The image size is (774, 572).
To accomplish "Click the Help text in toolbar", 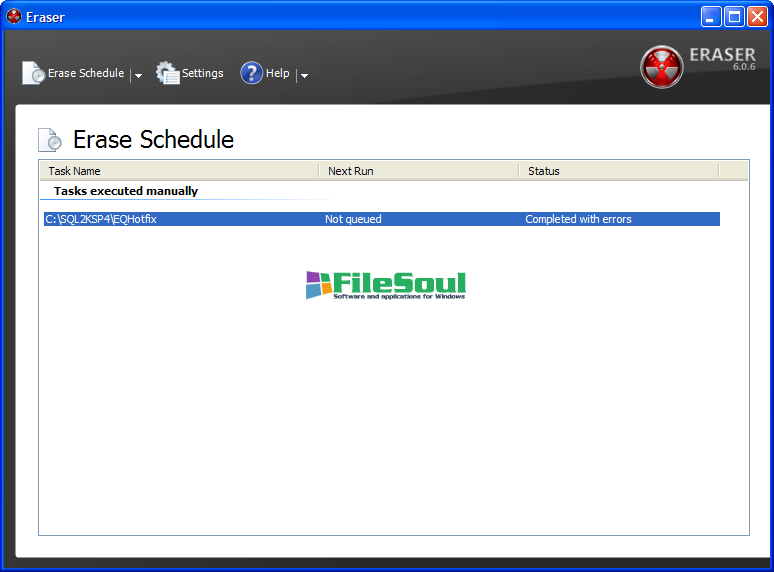I will [277, 73].
